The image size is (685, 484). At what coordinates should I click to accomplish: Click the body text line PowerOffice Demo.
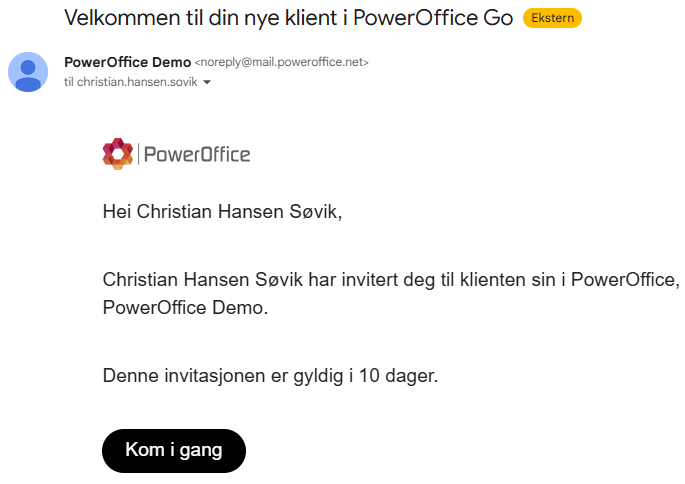click(185, 308)
